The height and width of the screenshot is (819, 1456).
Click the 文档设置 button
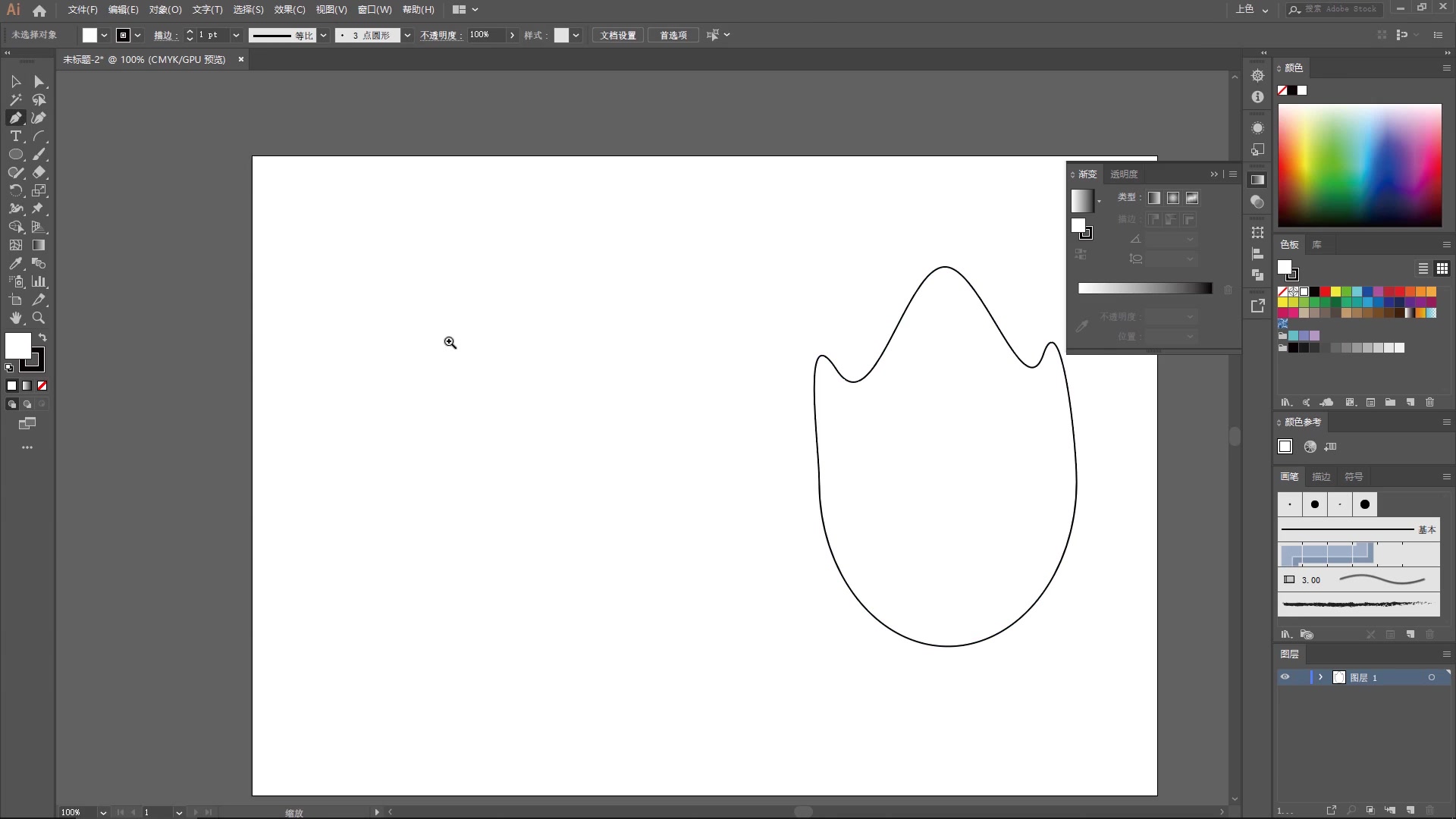coord(617,36)
